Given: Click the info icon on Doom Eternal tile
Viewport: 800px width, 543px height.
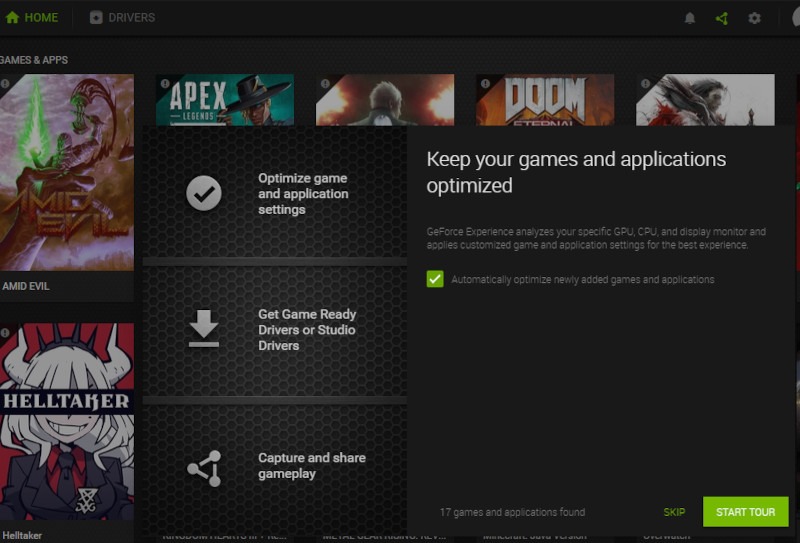Looking at the screenshot, I should (x=485, y=84).
